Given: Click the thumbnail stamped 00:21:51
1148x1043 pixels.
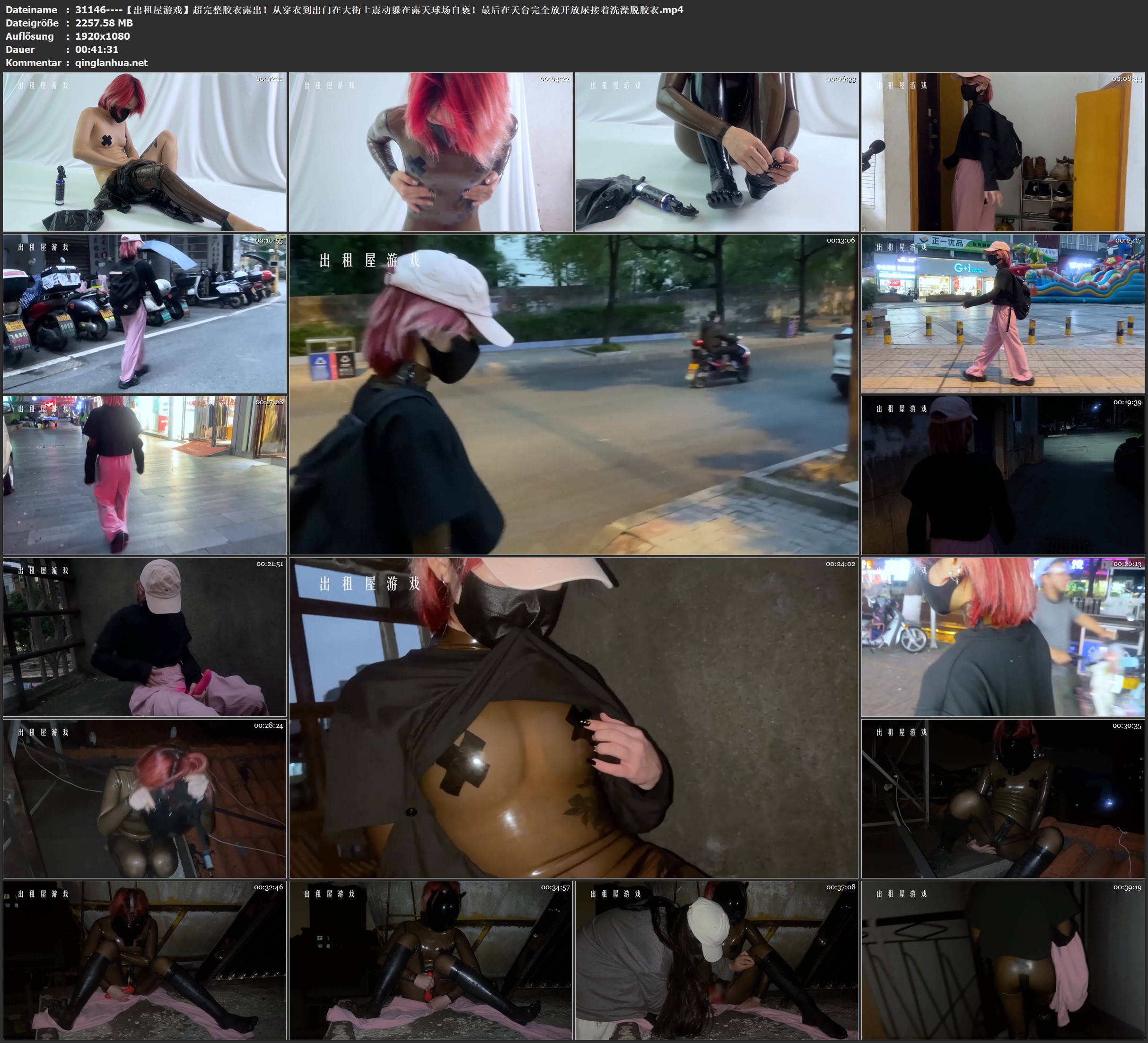Looking at the screenshot, I should pyautogui.click(x=145, y=636).
